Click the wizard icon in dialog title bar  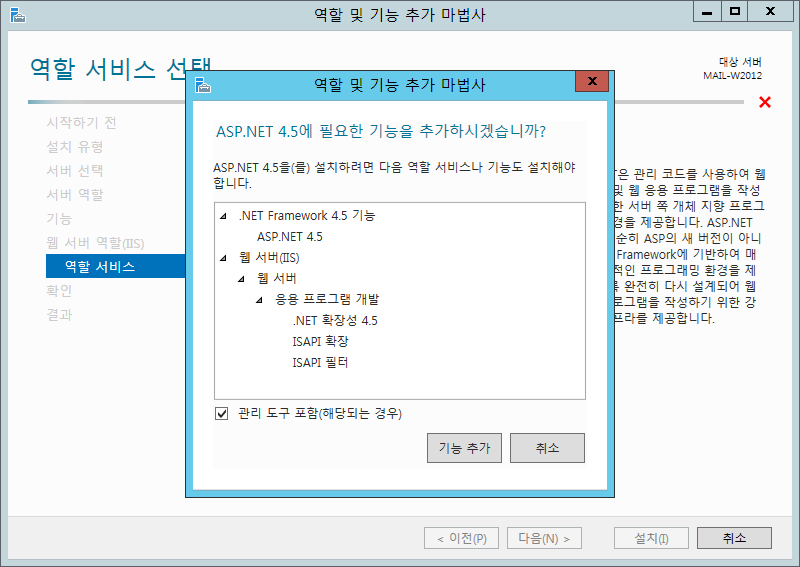coord(203,85)
